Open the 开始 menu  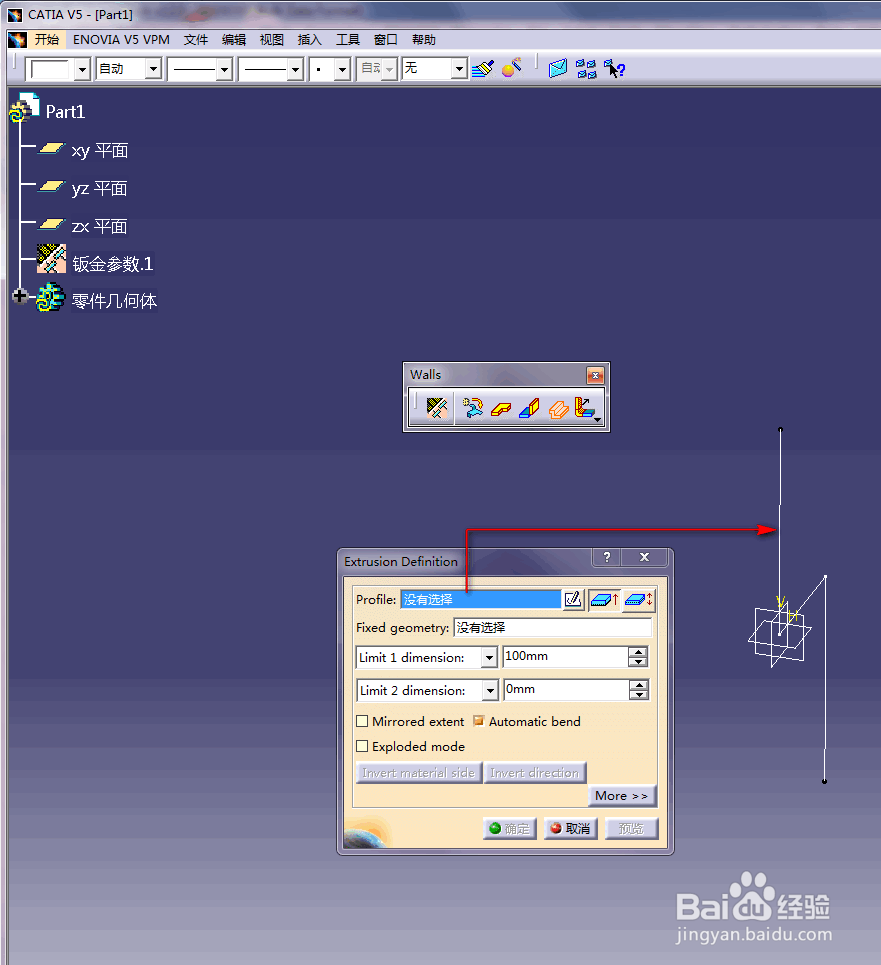(x=47, y=39)
